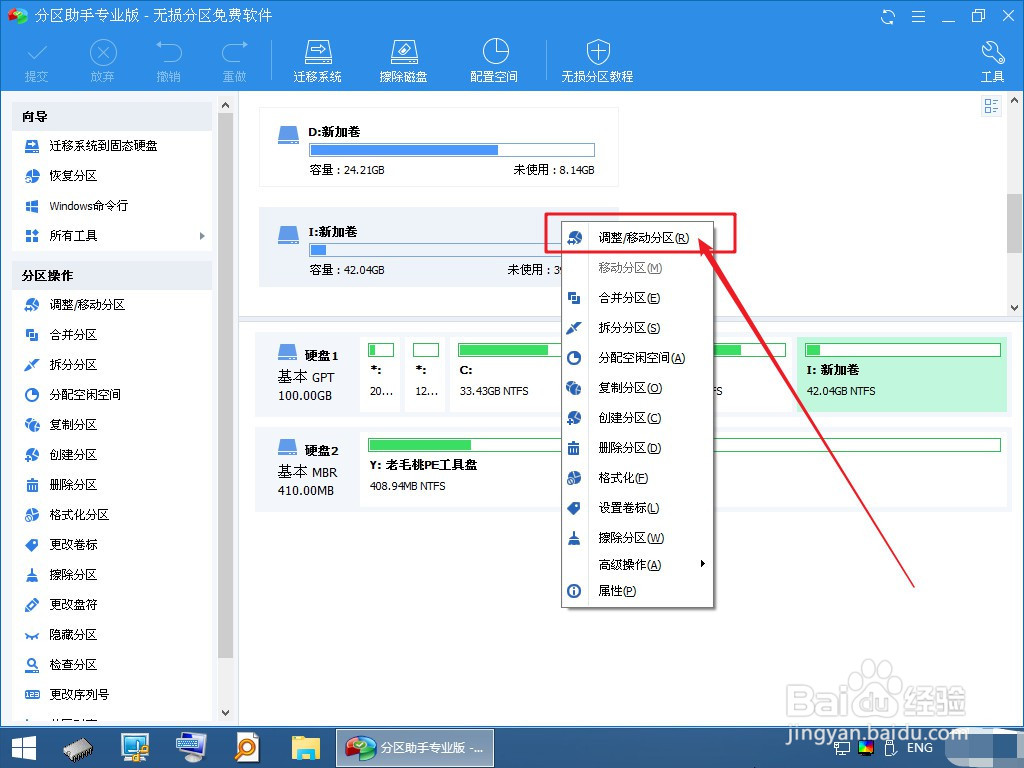Select the I: 新加卷 42.04GB NTFS block
The image size is (1024, 768).
(x=902, y=374)
